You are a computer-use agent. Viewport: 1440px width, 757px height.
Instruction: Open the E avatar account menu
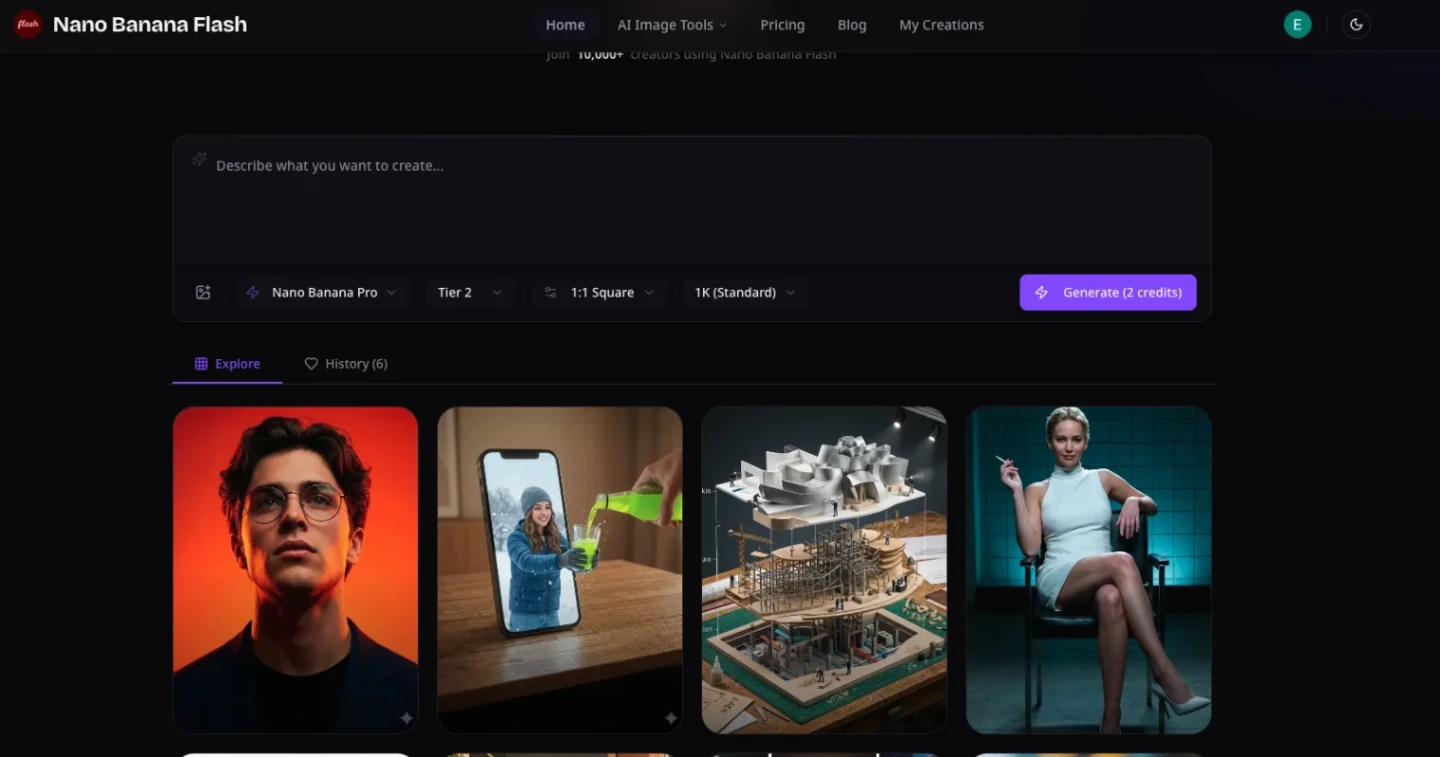(x=1297, y=23)
